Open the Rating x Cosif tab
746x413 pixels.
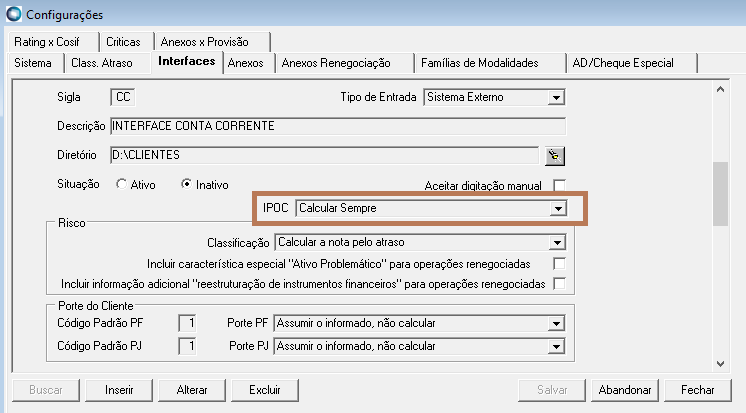tap(48, 42)
